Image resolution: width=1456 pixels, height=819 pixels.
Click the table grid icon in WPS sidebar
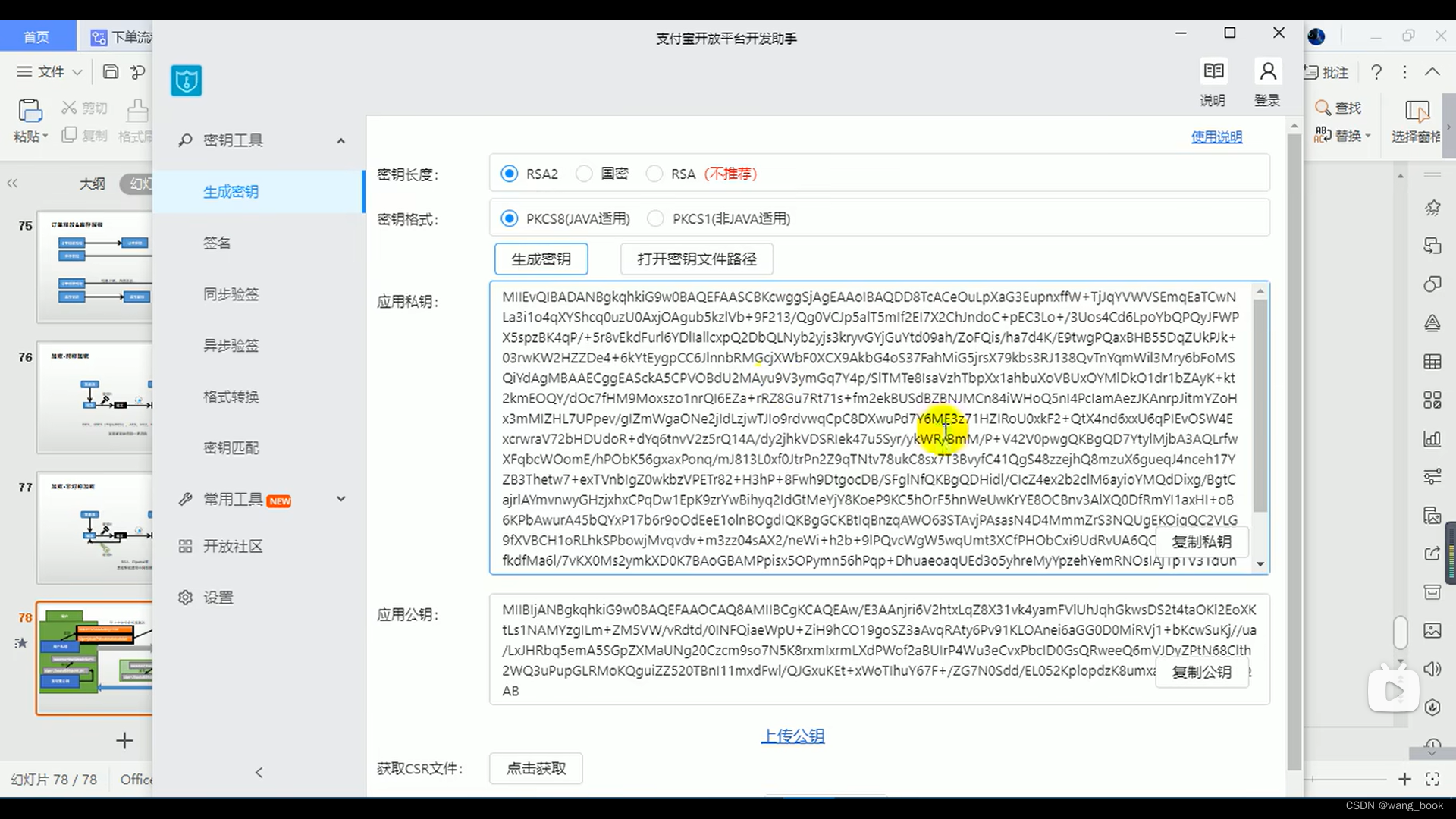1432,362
